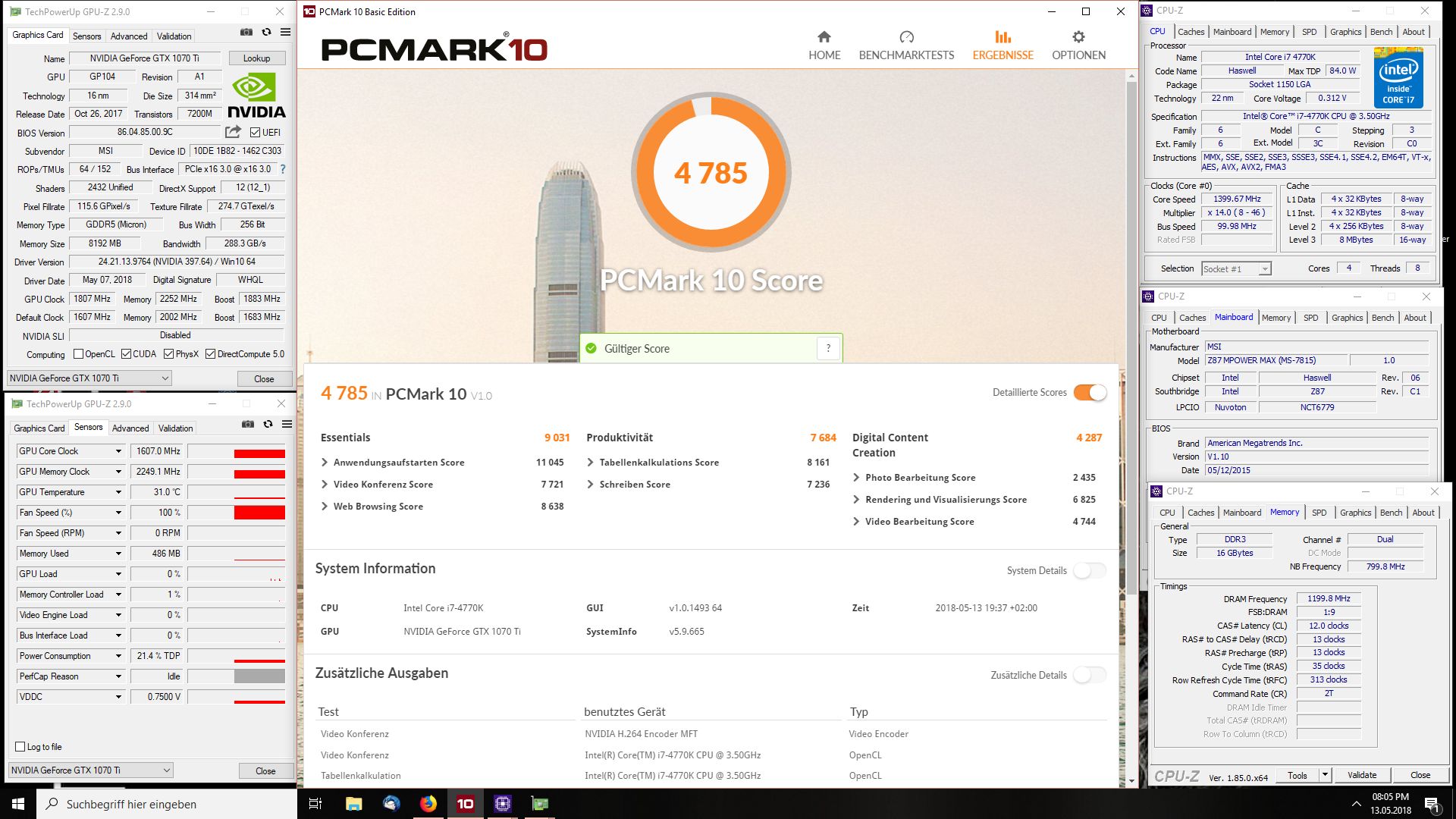Screen dimensions: 1456x819
Task: Open notification center icon
Action: pyautogui.click(x=1432, y=804)
